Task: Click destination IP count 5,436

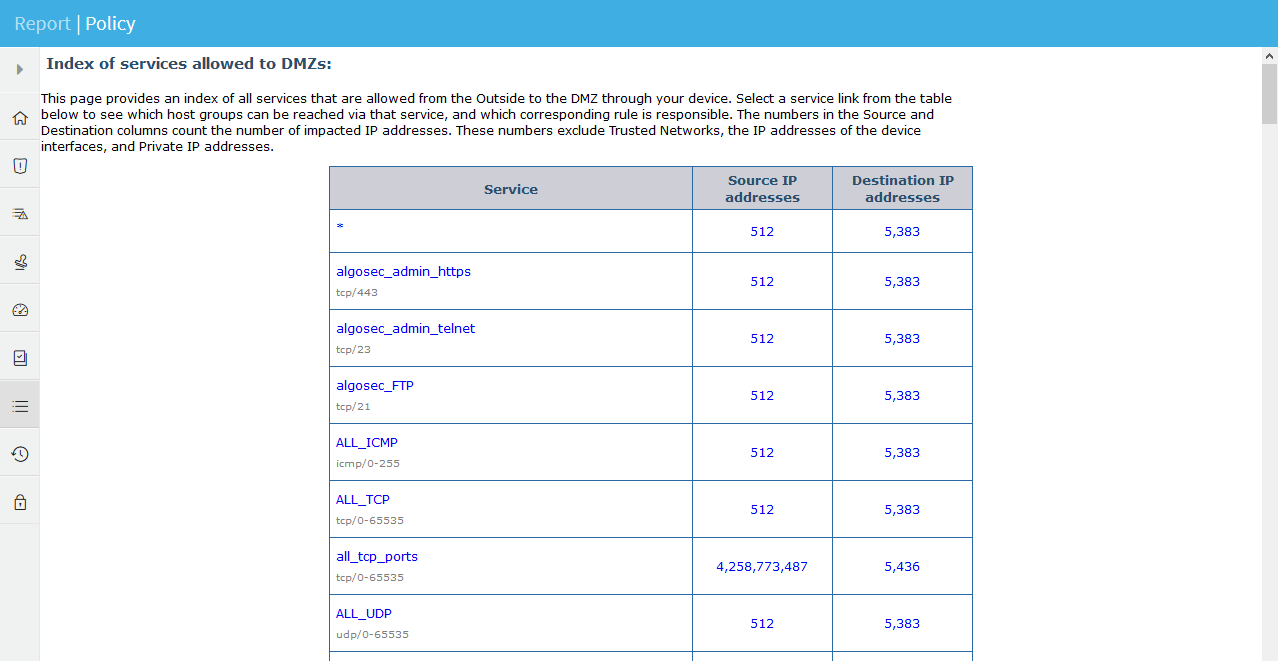Action: pos(901,566)
